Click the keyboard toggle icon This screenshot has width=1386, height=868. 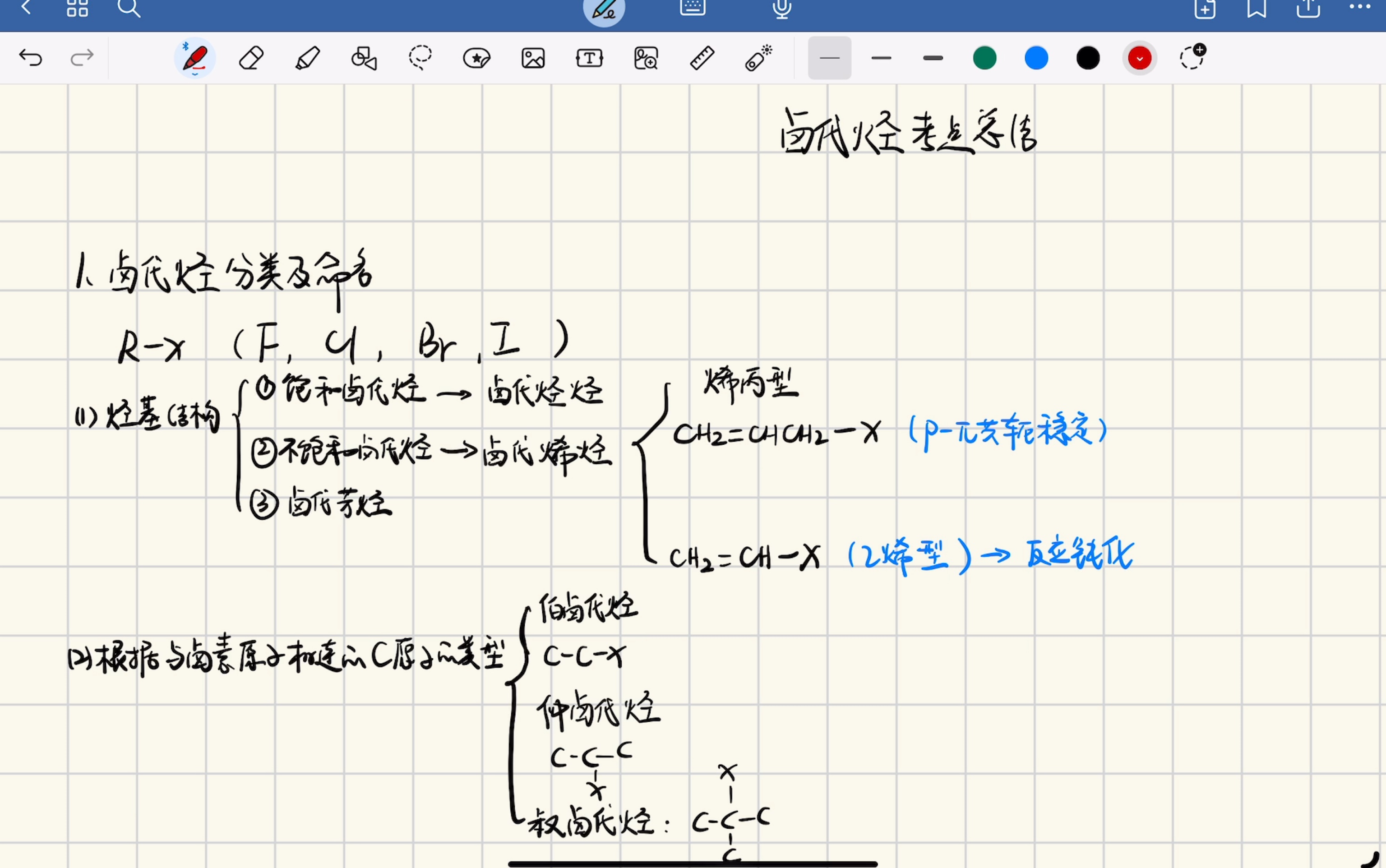[x=693, y=10]
